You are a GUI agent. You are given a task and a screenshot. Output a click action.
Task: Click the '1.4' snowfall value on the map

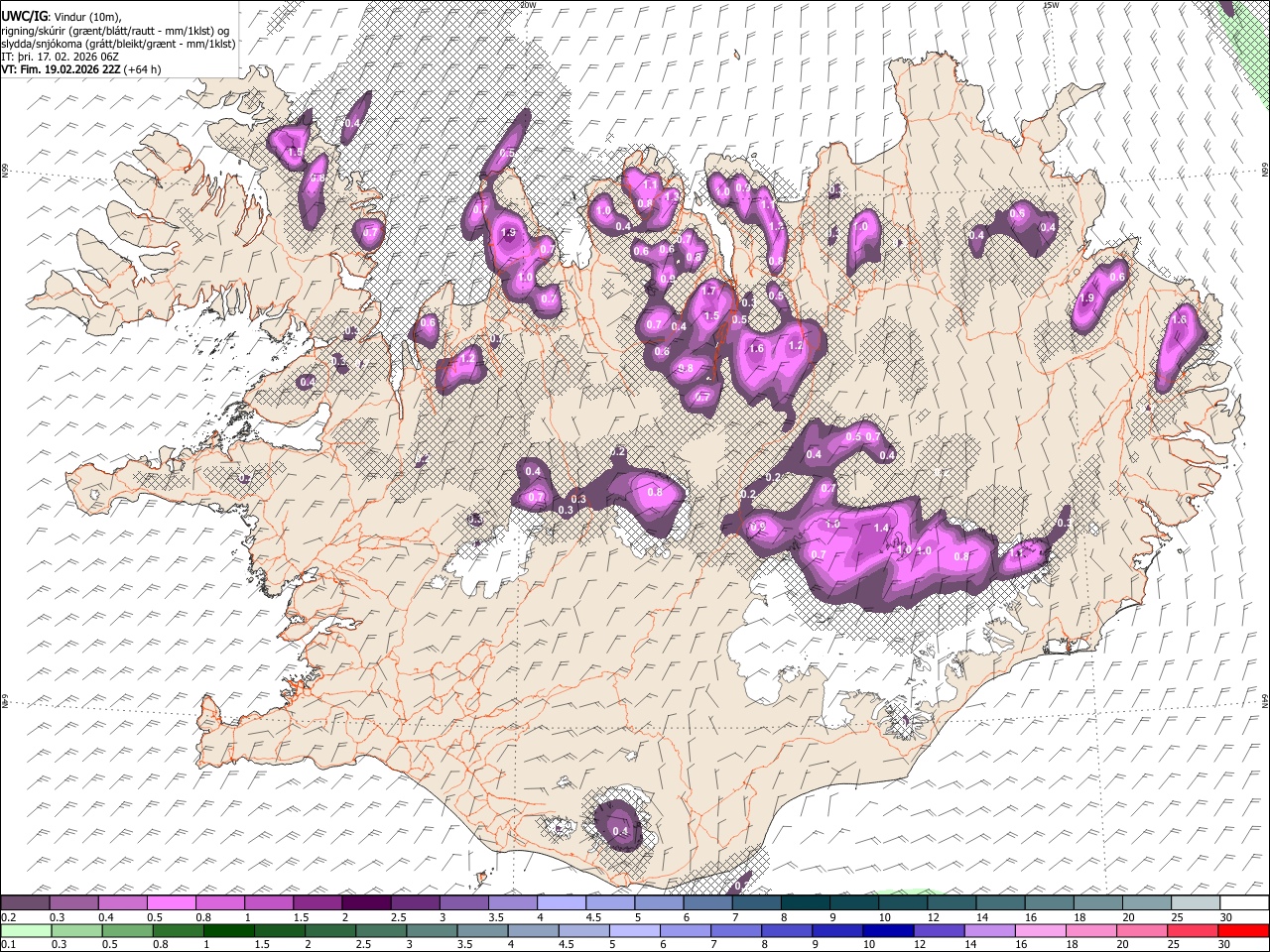tap(881, 528)
